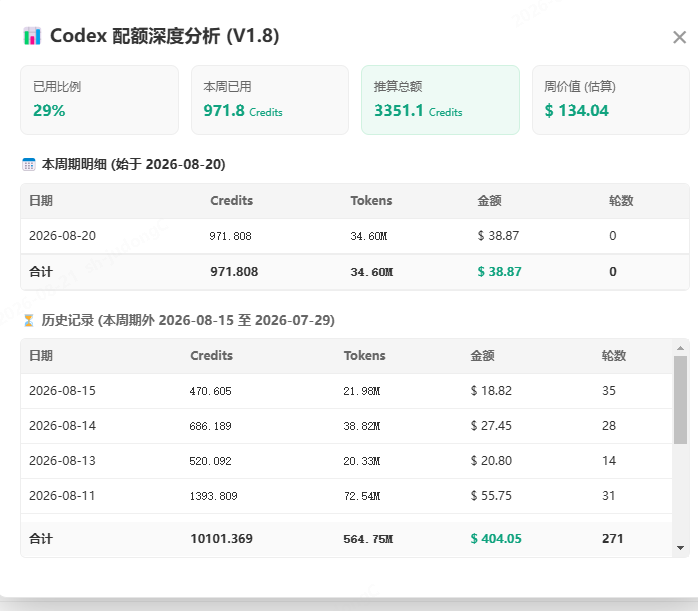Click 金额 header in history table
Image resolution: width=698 pixels, height=611 pixels.
point(483,356)
